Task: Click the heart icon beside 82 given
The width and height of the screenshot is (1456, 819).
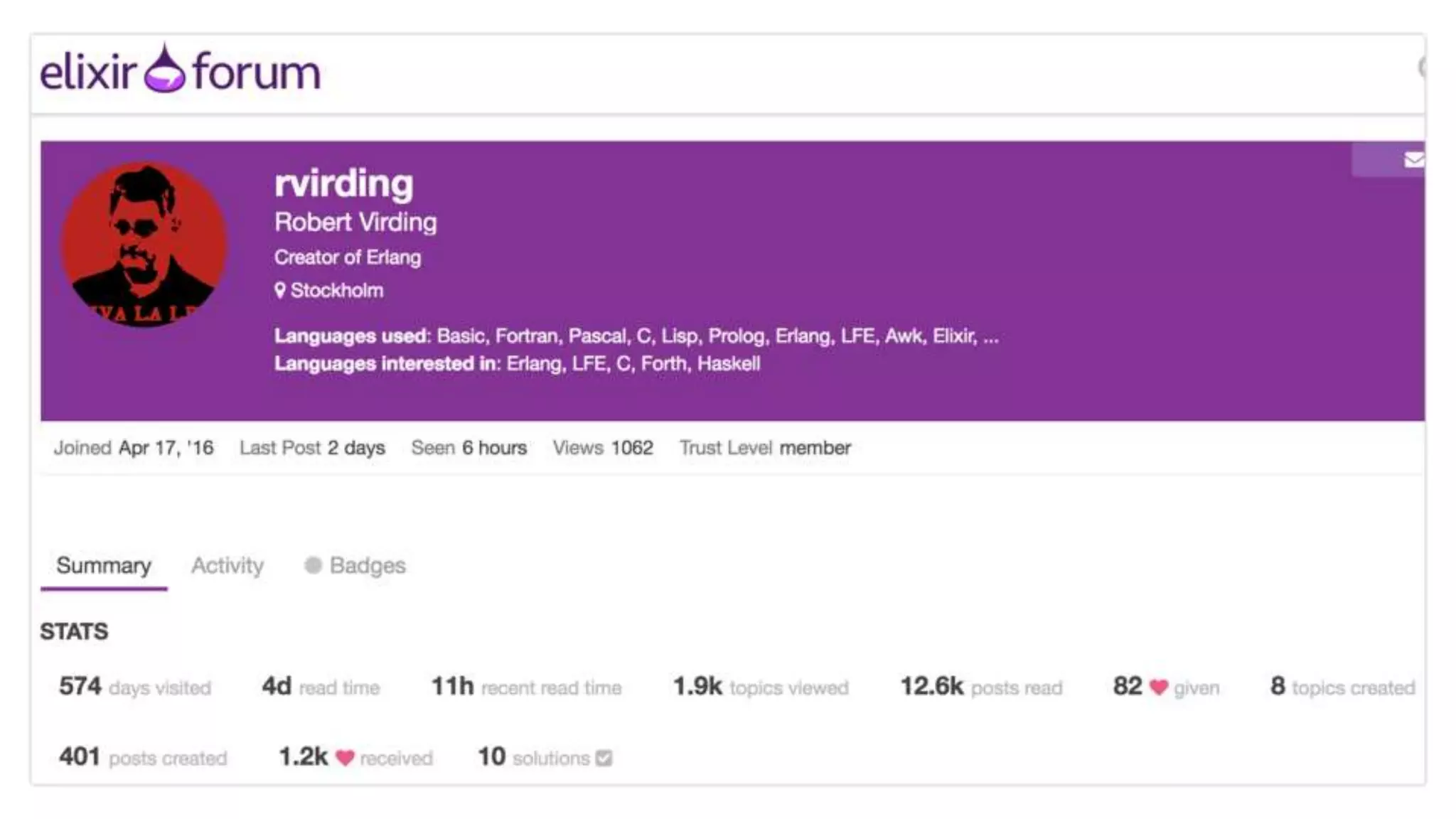Action: (1159, 687)
